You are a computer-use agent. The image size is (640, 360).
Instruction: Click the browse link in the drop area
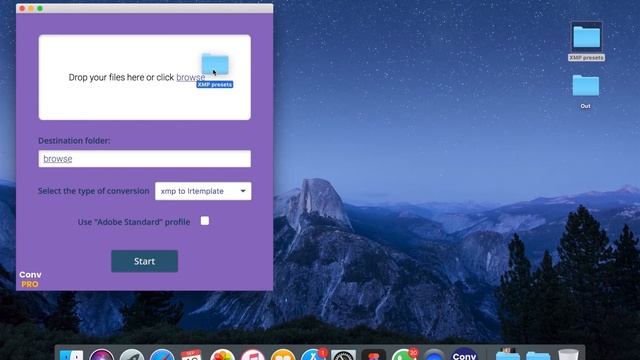tap(190, 77)
